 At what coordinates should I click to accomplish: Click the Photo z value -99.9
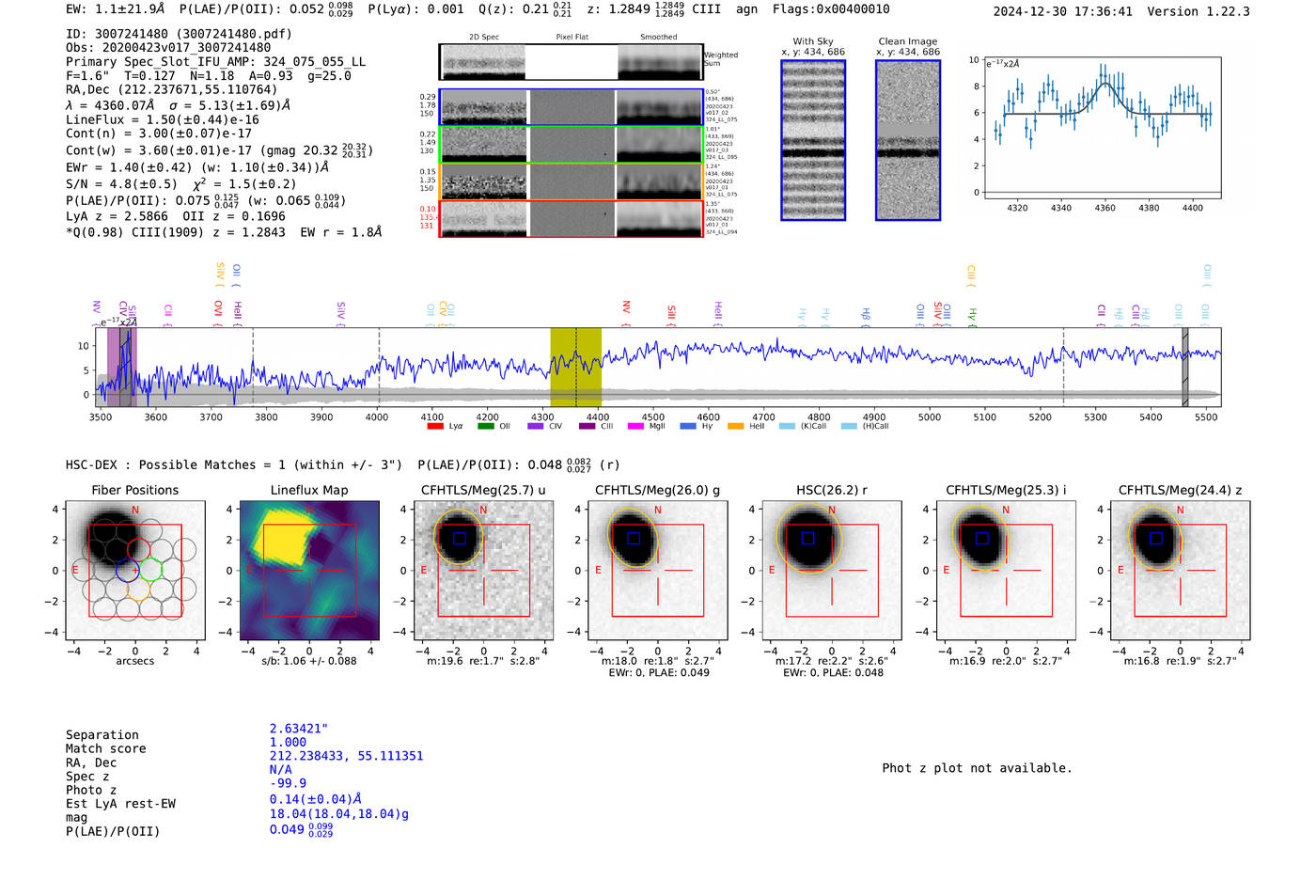pos(288,783)
